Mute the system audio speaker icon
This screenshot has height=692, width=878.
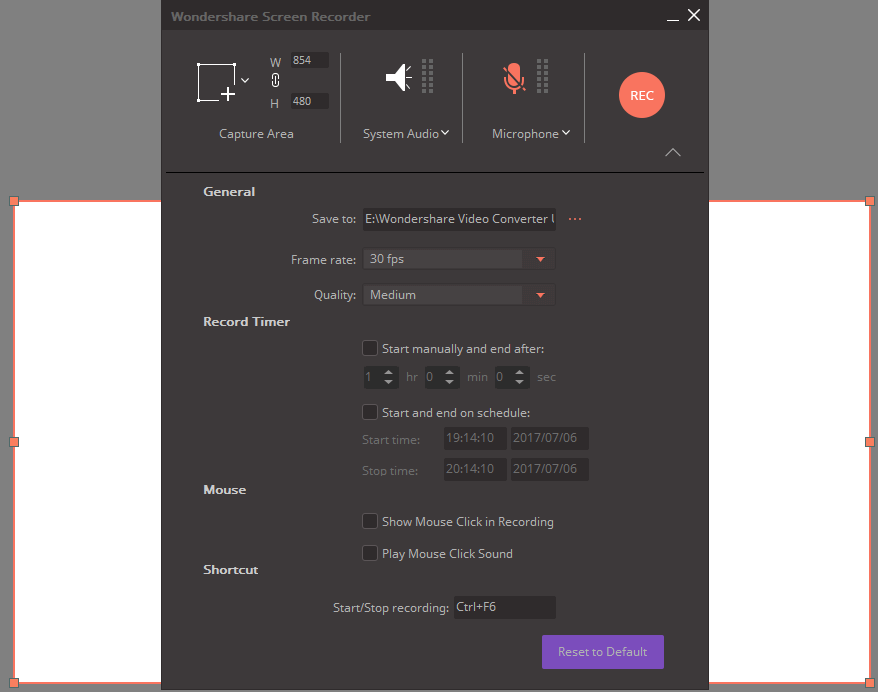coord(399,77)
